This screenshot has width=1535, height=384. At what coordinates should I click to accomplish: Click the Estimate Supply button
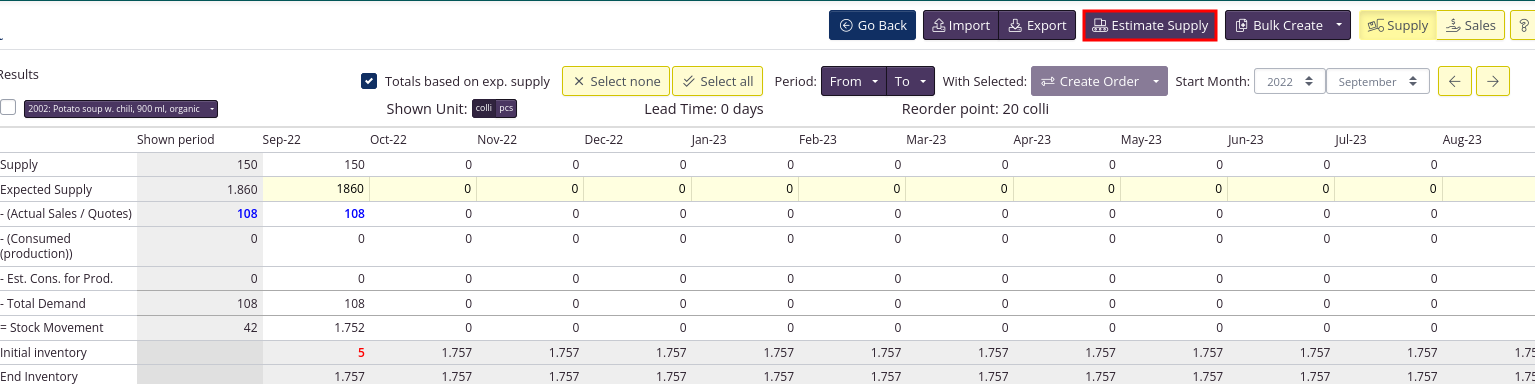click(1150, 25)
